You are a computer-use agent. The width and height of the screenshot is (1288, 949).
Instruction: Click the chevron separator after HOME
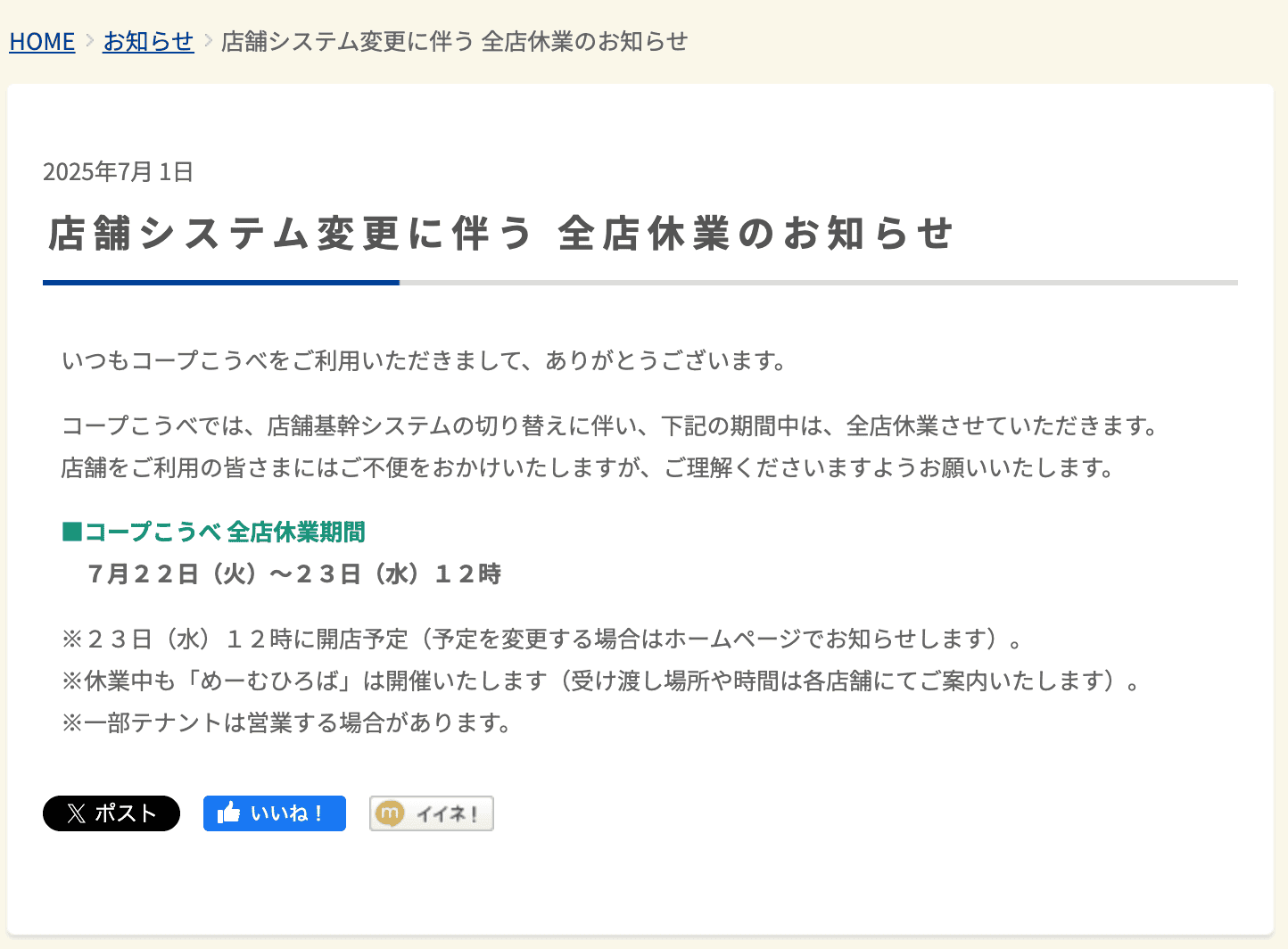tap(89, 40)
